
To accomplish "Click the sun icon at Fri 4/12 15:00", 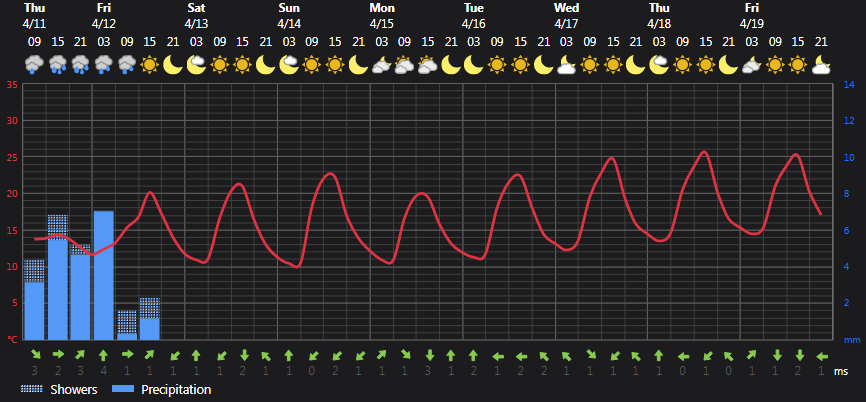I will (x=150, y=65).
